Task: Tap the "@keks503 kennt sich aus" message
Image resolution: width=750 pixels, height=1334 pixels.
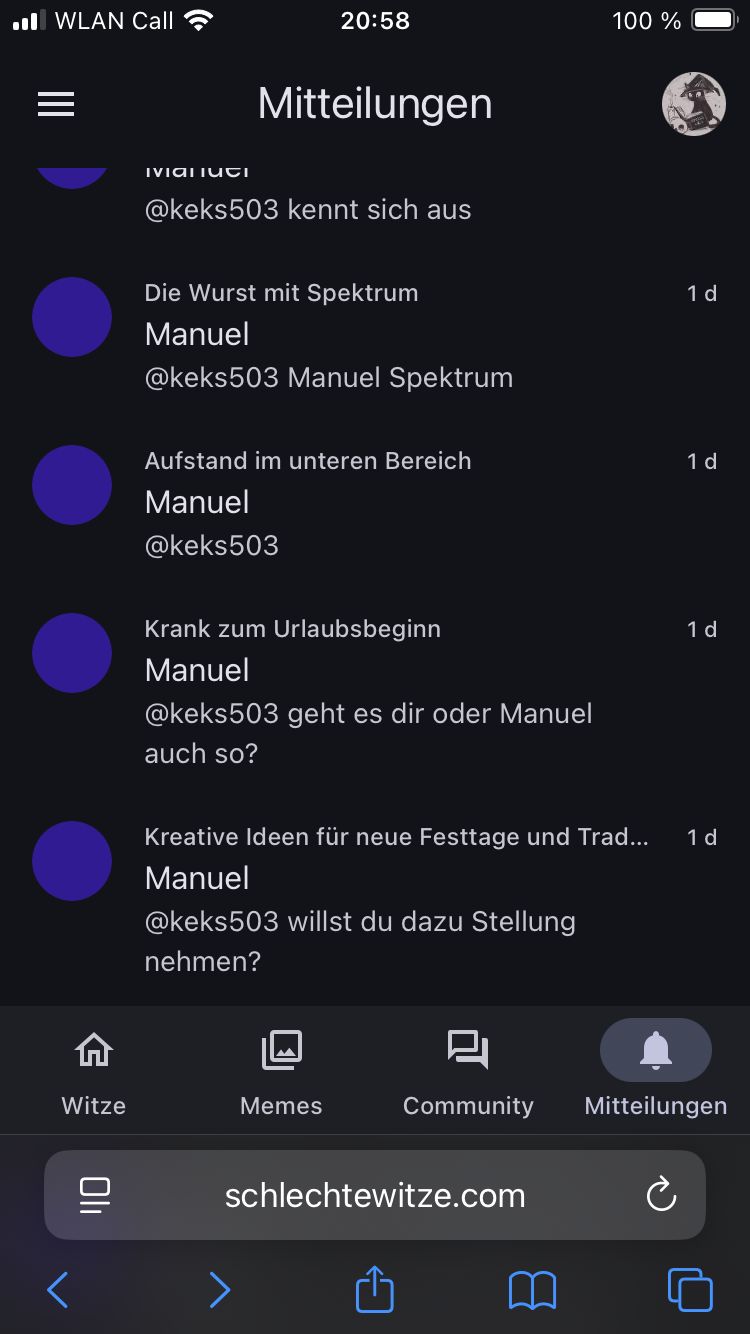Action: [308, 210]
